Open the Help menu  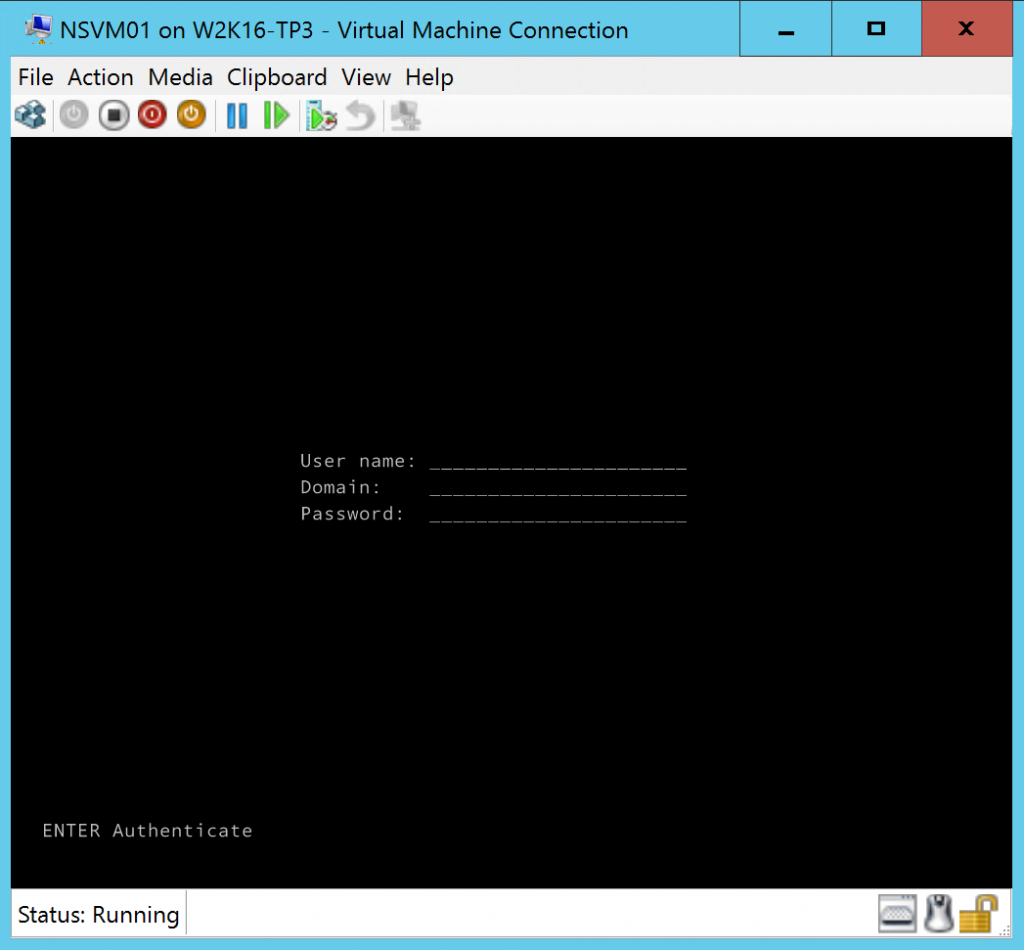click(429, 78)
